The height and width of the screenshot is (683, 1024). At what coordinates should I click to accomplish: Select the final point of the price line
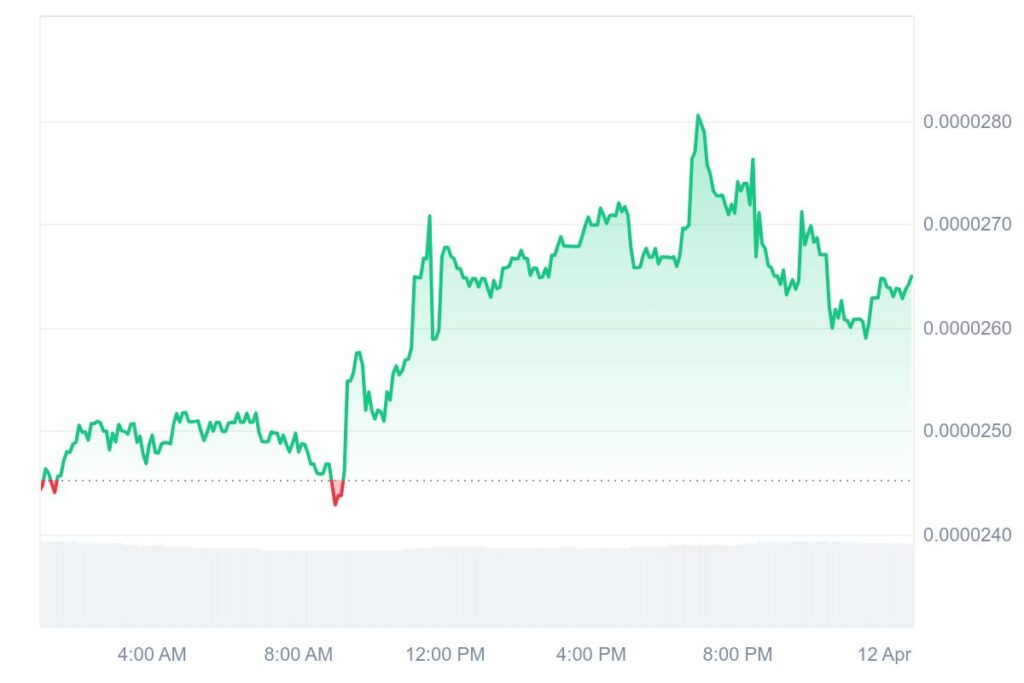click(x=911, y=276)
